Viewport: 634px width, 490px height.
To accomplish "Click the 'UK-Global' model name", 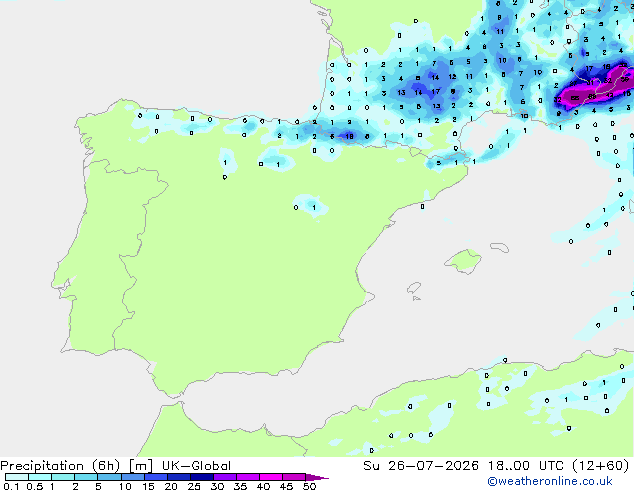I will [x=197, y=466].
